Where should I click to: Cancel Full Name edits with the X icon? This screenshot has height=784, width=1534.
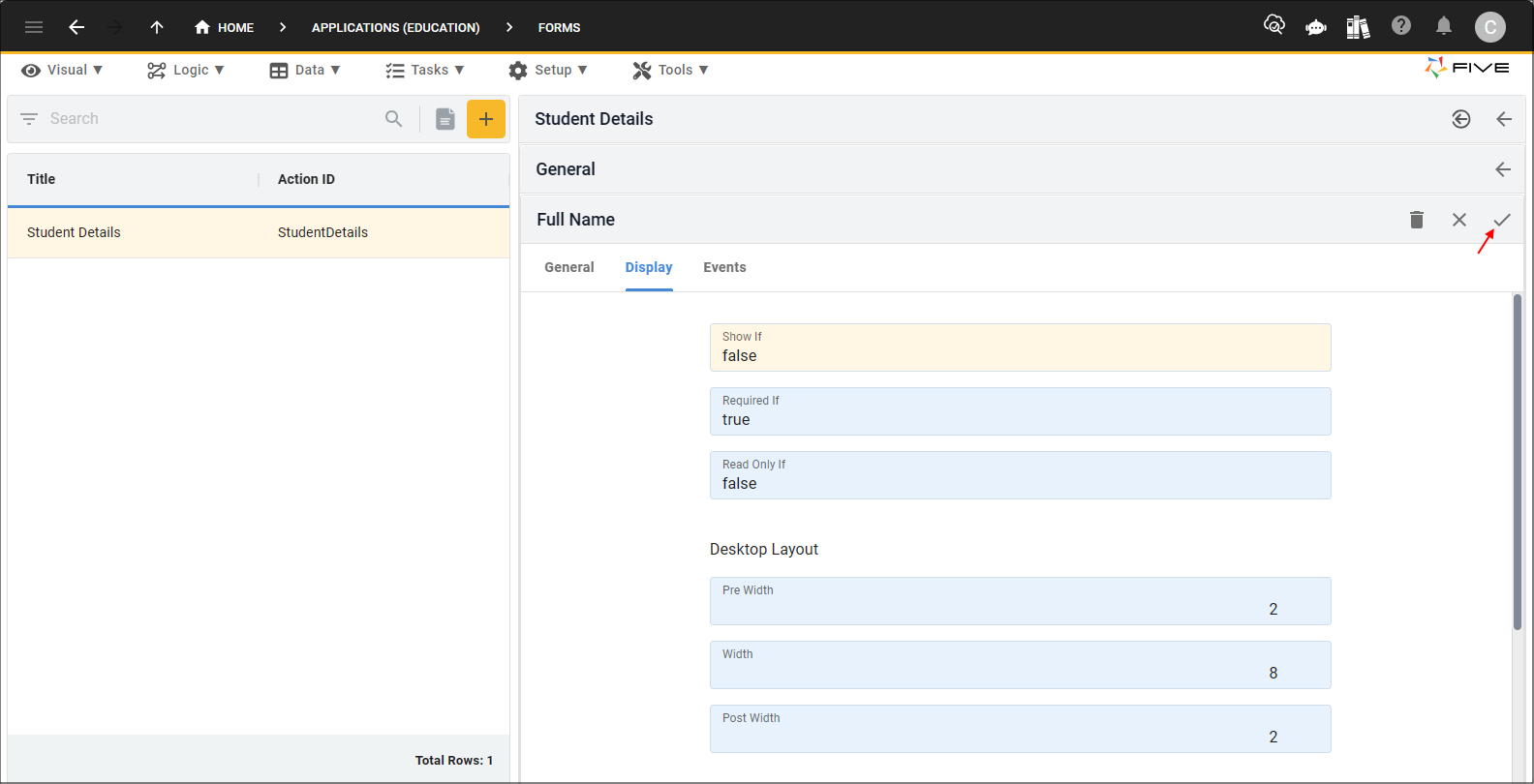pos(1459,220)
